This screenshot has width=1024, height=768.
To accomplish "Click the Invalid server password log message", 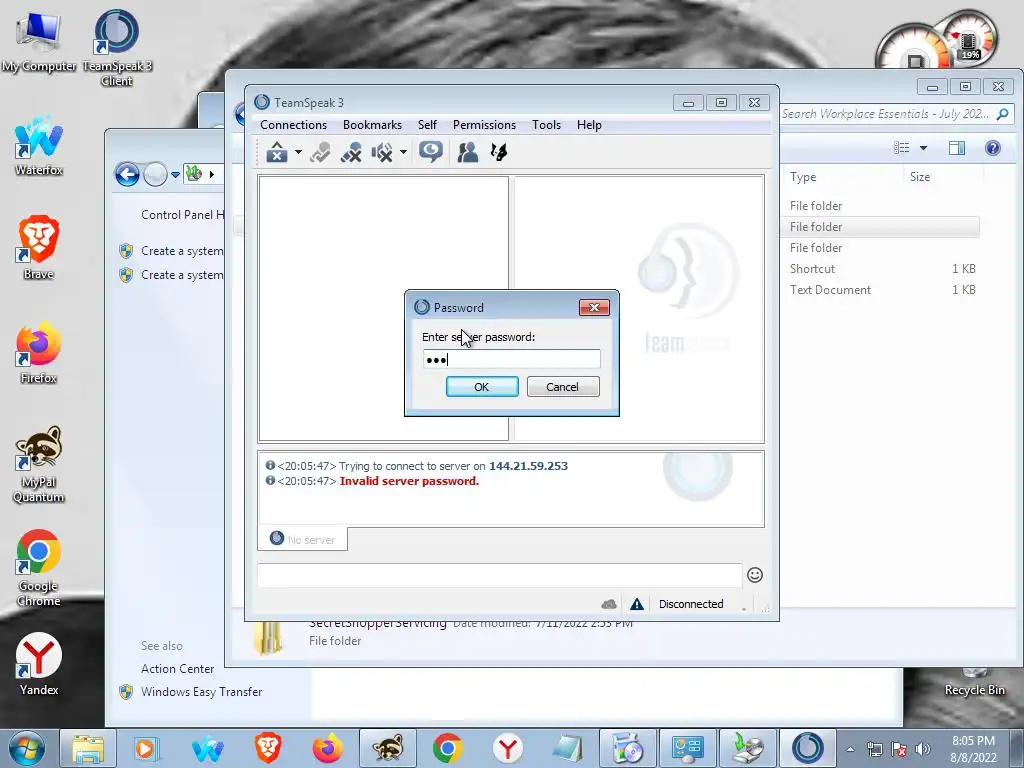I will coord(409,481).
